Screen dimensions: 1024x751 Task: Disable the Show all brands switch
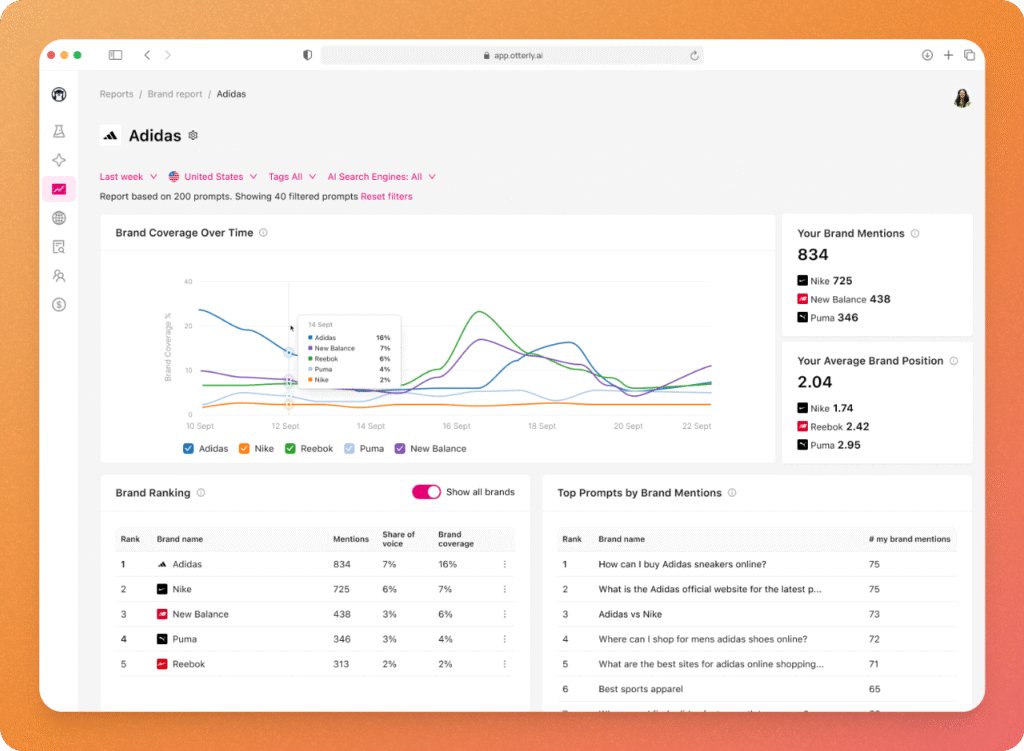(x=426, y=492)
